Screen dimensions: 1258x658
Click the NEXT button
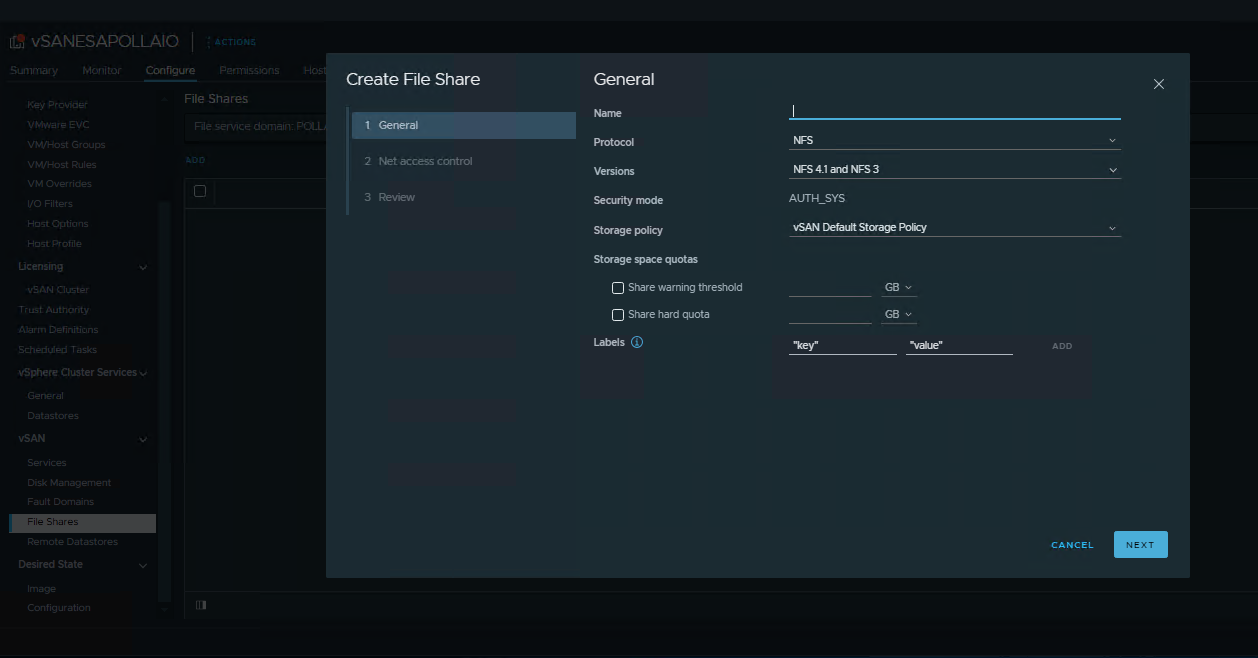[1140, 545]
